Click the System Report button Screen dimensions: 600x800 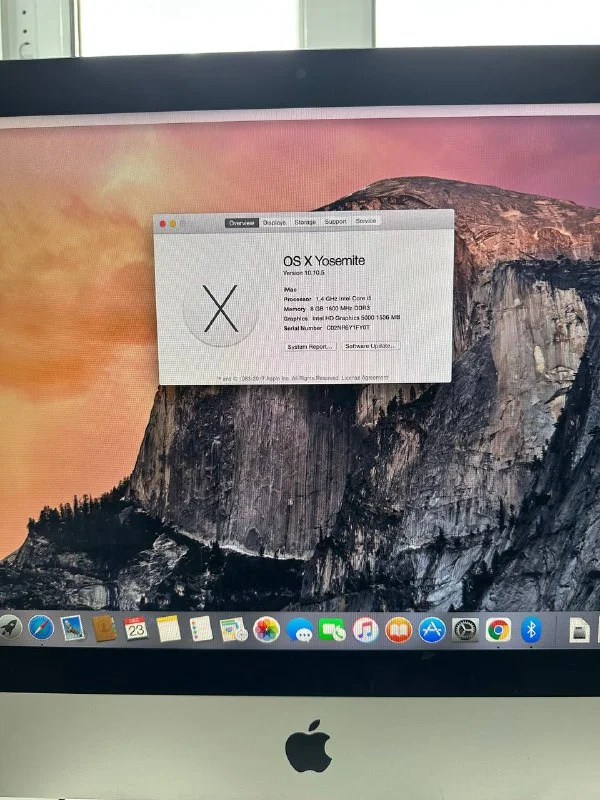(x=310, y=346)
